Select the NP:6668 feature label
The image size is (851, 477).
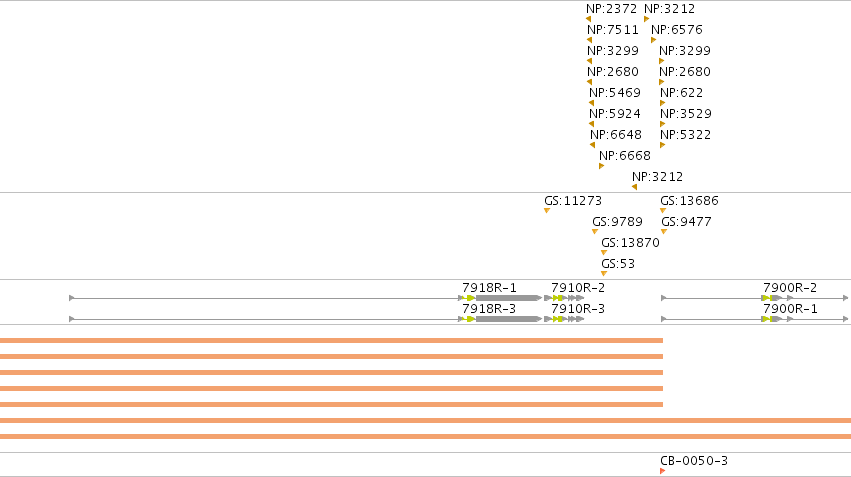[x=625, y=156]
